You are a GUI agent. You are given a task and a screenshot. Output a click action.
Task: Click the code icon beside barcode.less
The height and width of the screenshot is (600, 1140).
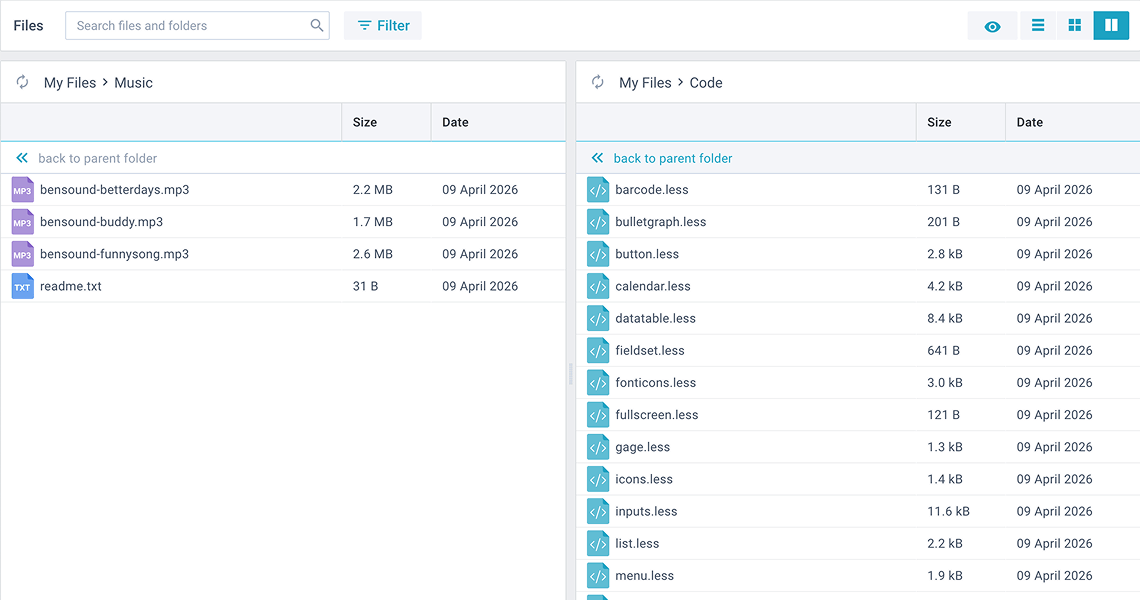click(x=598, y=190)
